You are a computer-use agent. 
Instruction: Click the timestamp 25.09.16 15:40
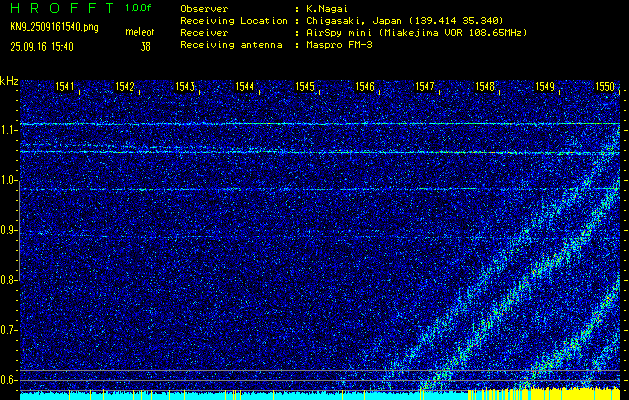click(x=42, y=47)
